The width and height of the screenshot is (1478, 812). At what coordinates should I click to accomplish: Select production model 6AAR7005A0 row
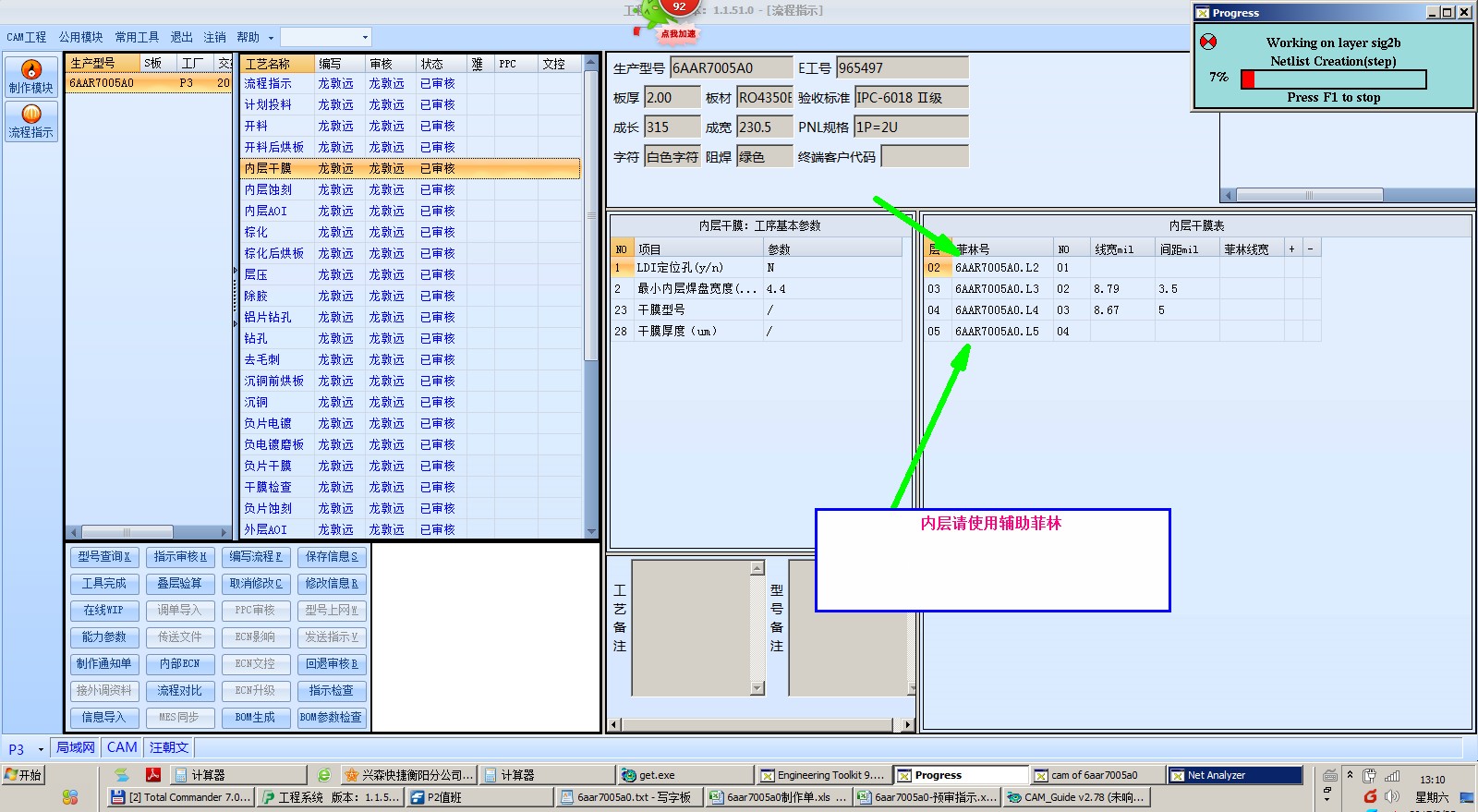pyautogui.click(x=149, y=82)
